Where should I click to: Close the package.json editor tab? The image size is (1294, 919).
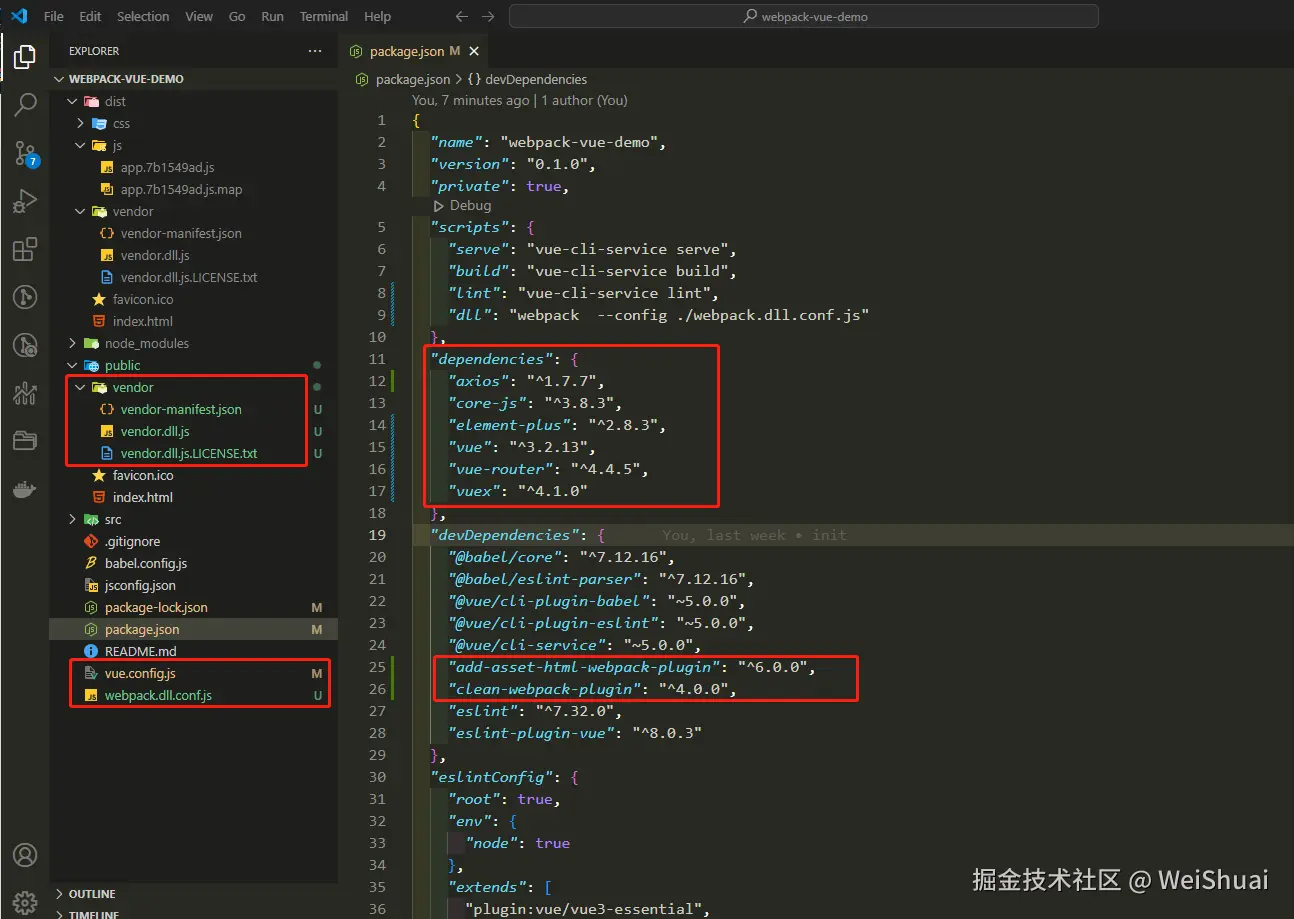point(474,51)
